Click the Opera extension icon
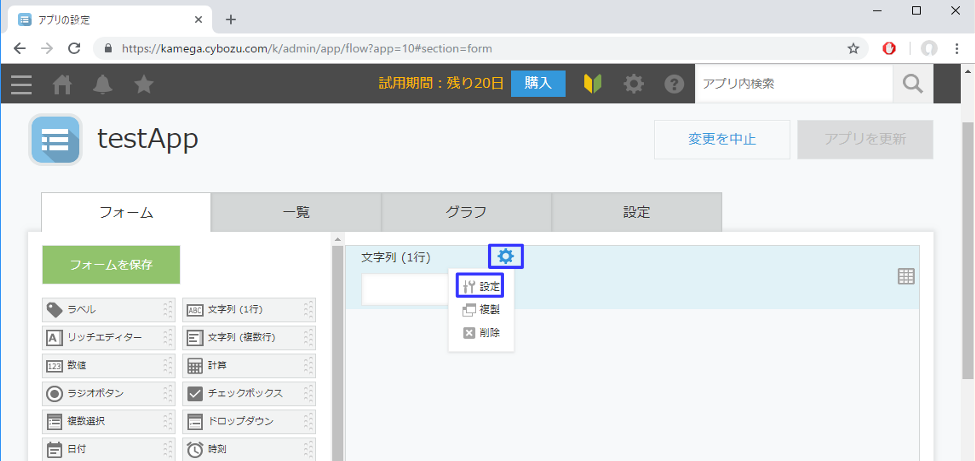 pos(889,49)
